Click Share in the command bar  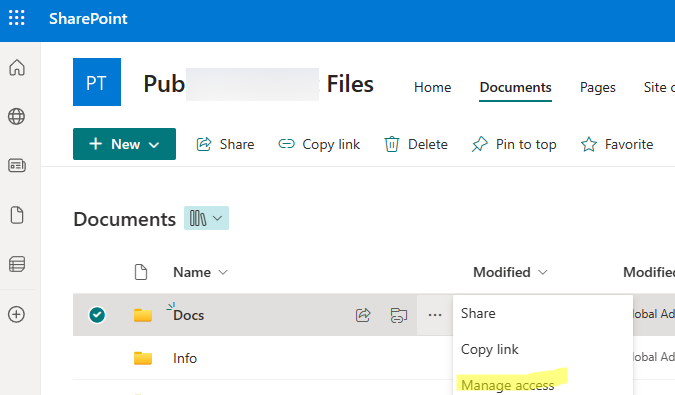[225, 144]
